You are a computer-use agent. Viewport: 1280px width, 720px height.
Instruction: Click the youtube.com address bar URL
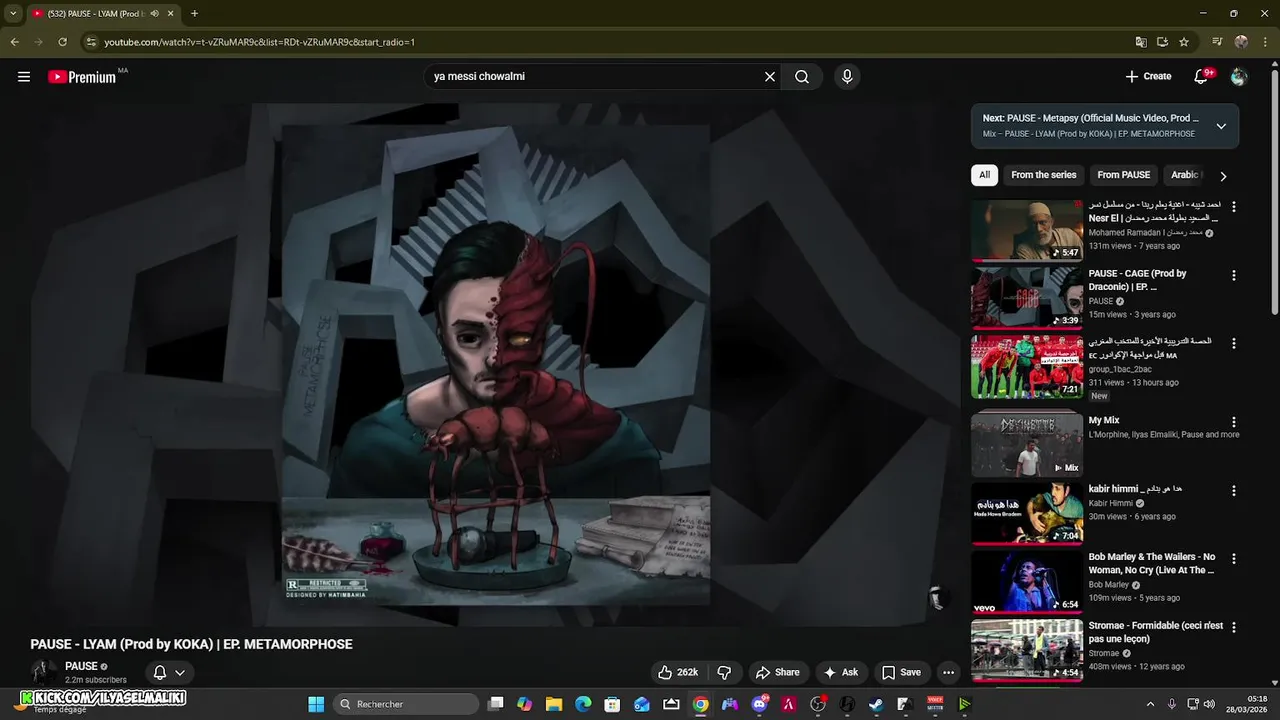pyautogui.click(x=260, y=42)
